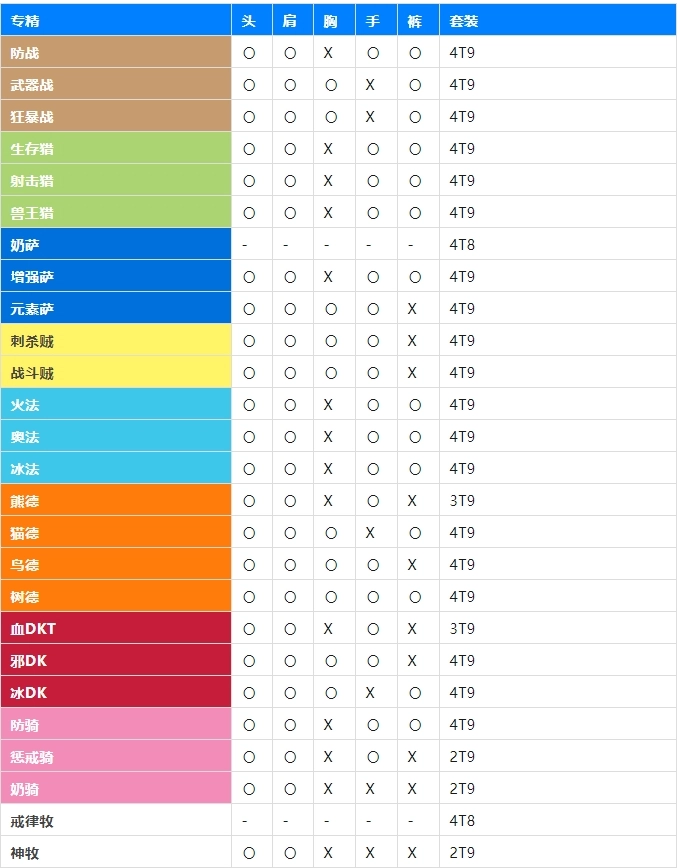Click the 惩戒骑 pink row label
Screen dimensions: 680x868
(x=32, y=757)
